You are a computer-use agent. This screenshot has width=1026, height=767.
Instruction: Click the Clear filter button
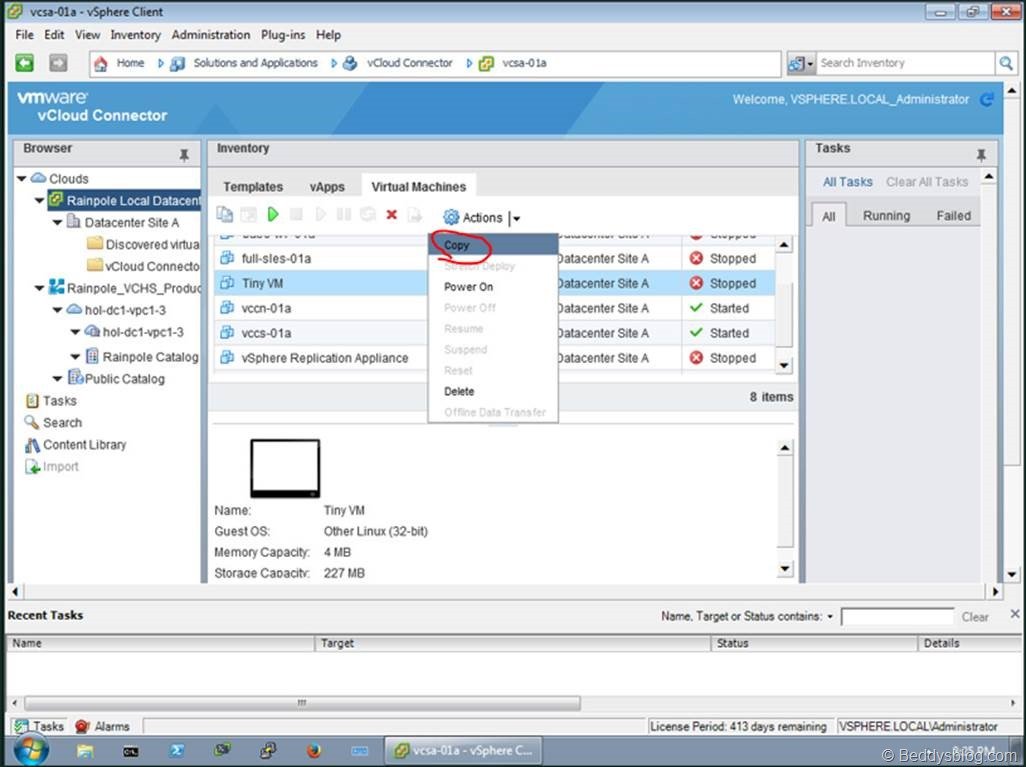[x=975, y=617]
